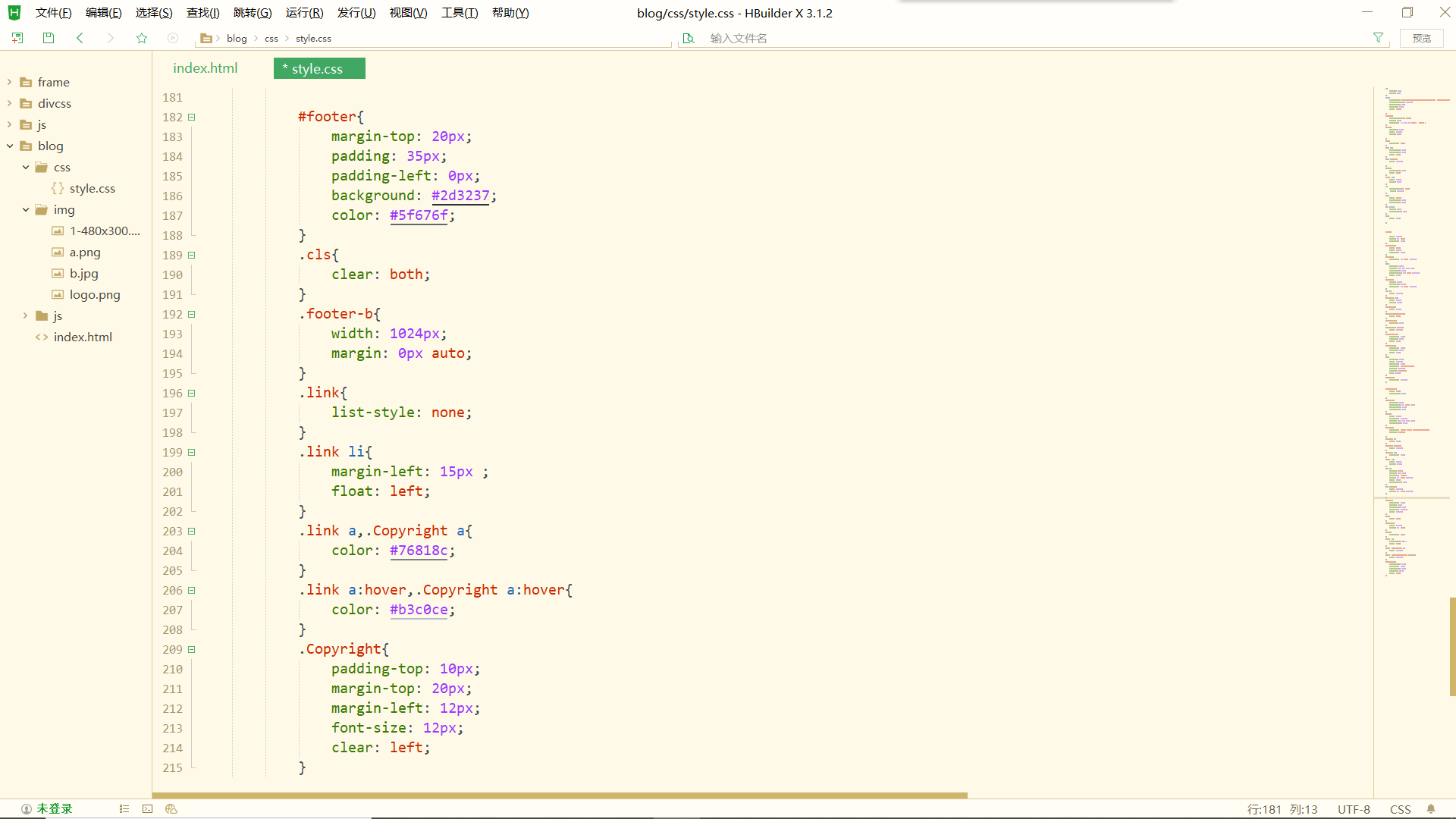Viewport: 1456px width, 819px height.
Task: Expand the frame folder
Action: coord(10,82)
